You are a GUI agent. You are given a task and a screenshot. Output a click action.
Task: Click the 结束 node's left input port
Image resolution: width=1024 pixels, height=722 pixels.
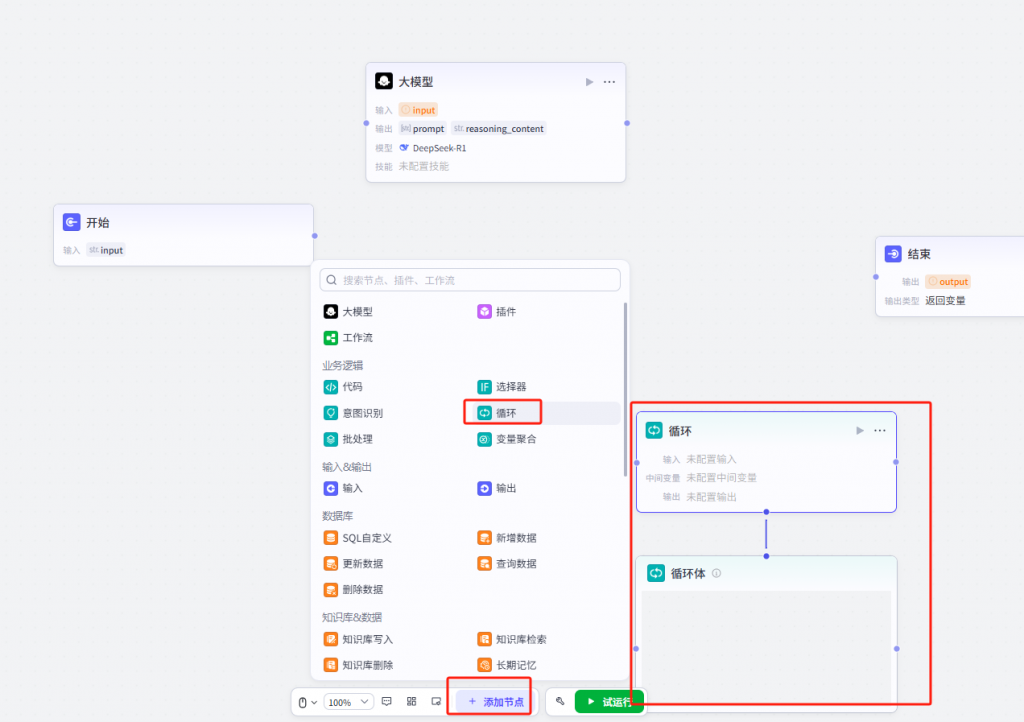coord(876,277)
